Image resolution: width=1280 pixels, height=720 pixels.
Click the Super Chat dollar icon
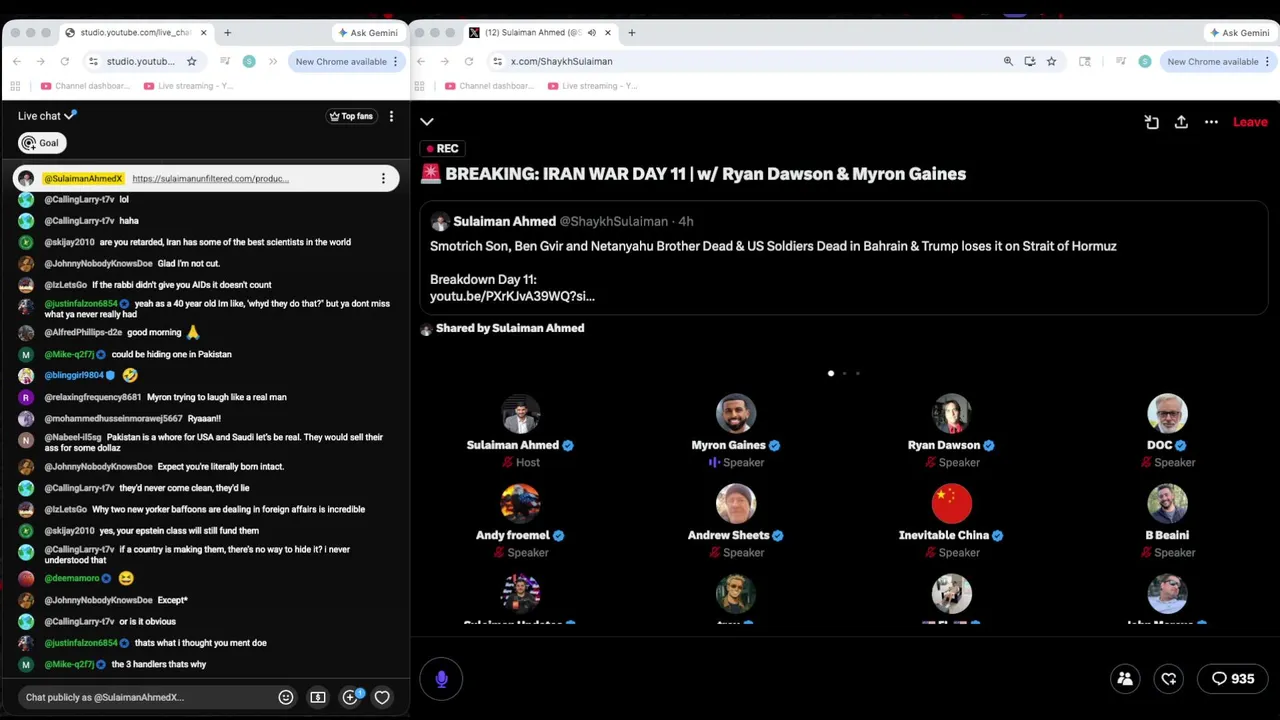318,697
